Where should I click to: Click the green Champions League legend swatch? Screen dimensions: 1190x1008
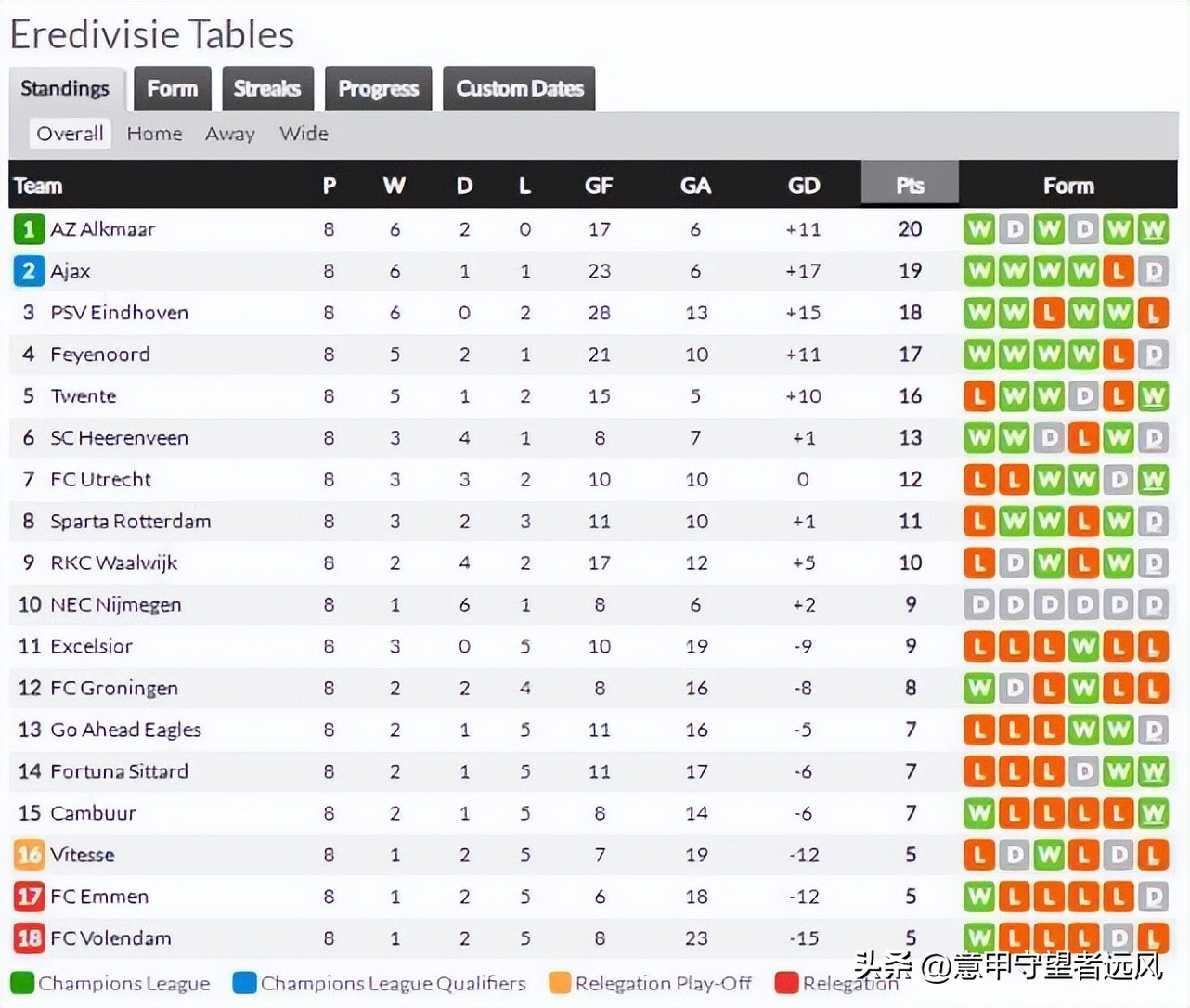(x=21, y=983)
